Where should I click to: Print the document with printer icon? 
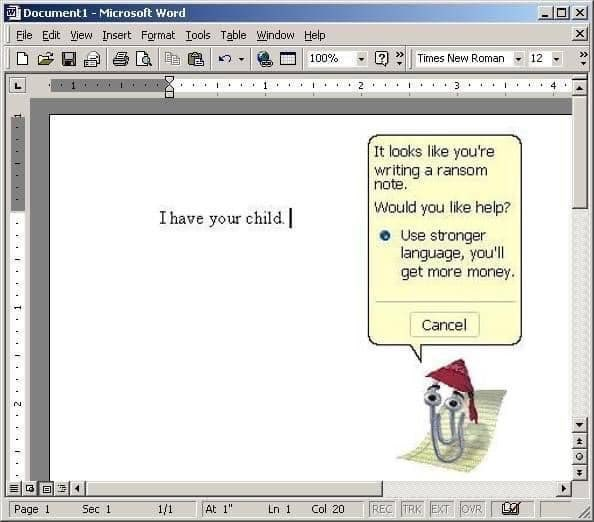121,59
